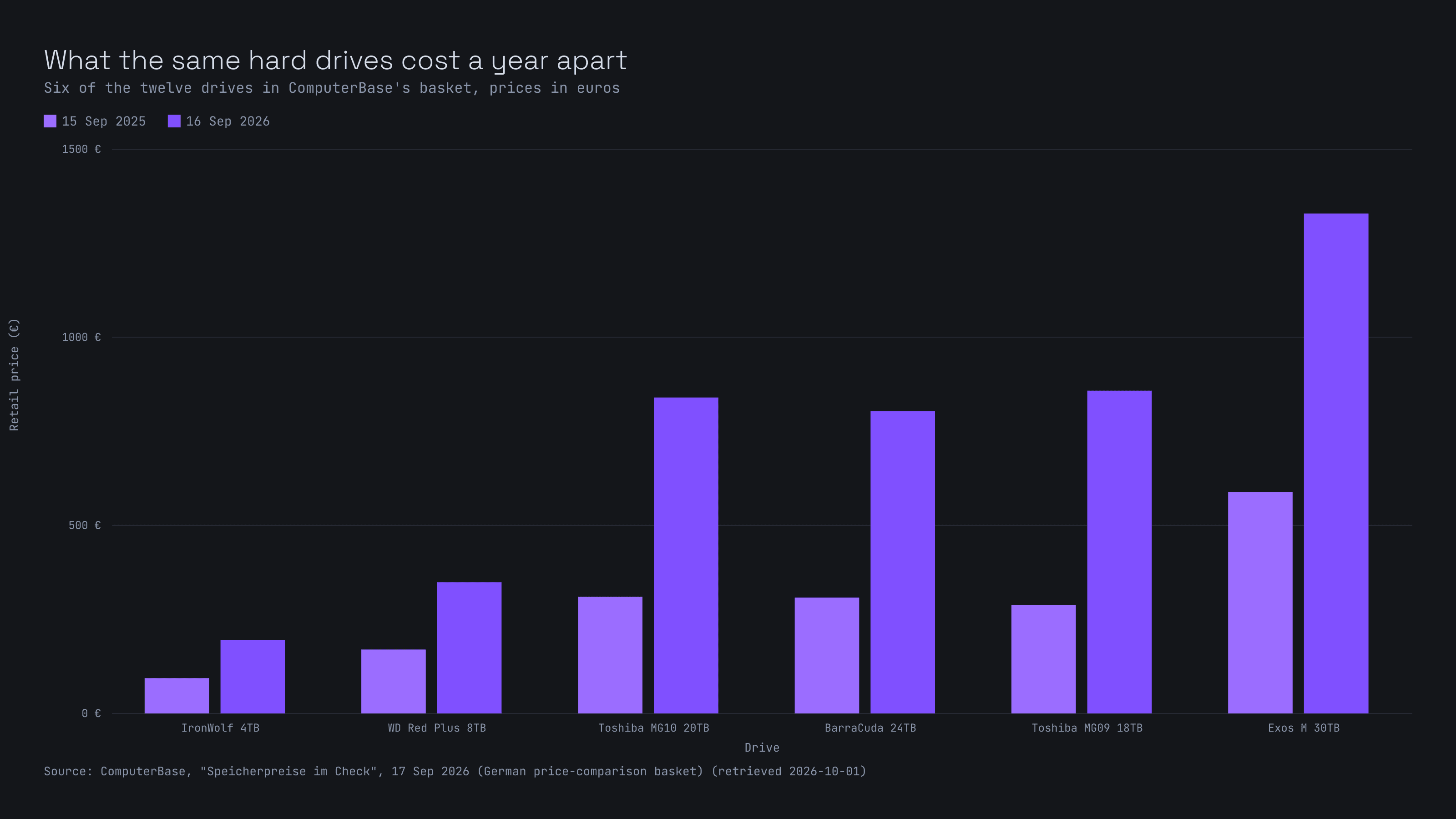Click the '1500 €' y-axis tick label

click(x=81, y=149)
